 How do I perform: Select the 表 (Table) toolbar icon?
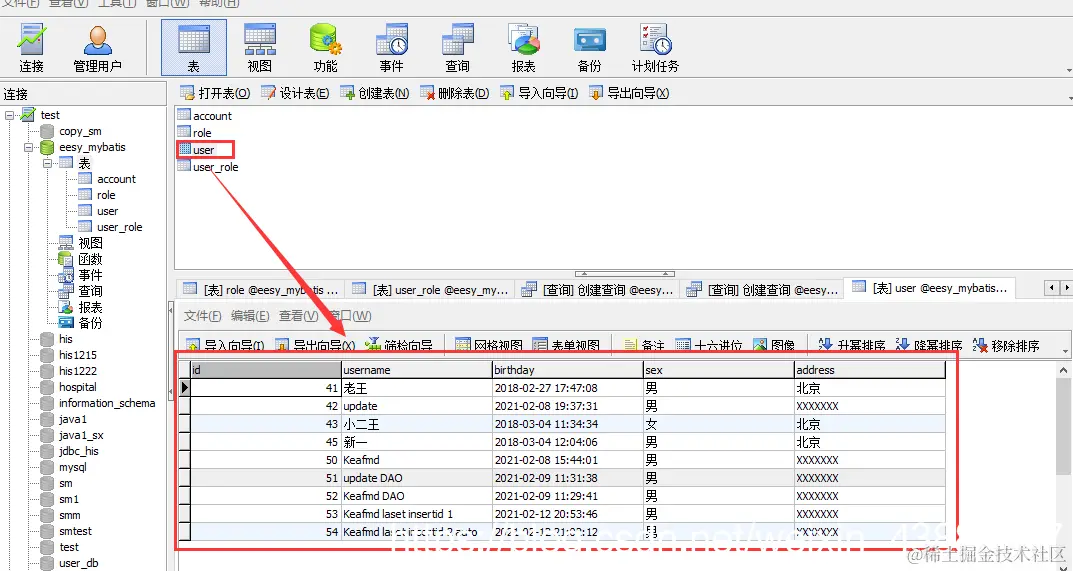point(194,48)
